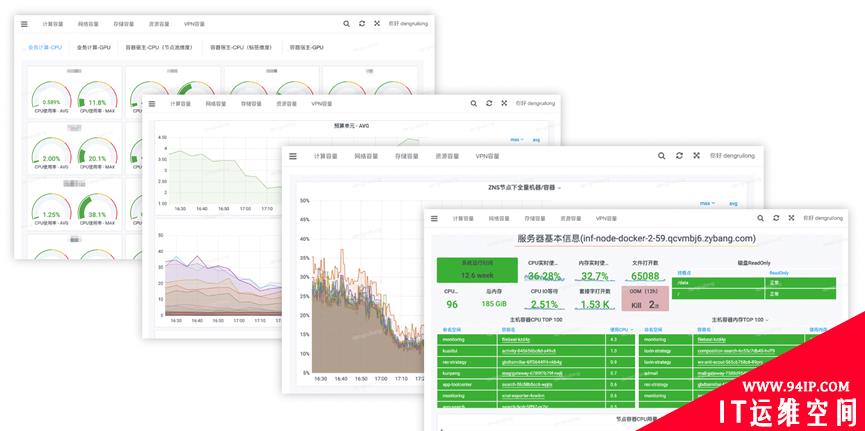This screenshot has height=431, width=865.
Task: Open hamburger menu in the 服务器基本信息 window
Action: [x=434, y=219]
